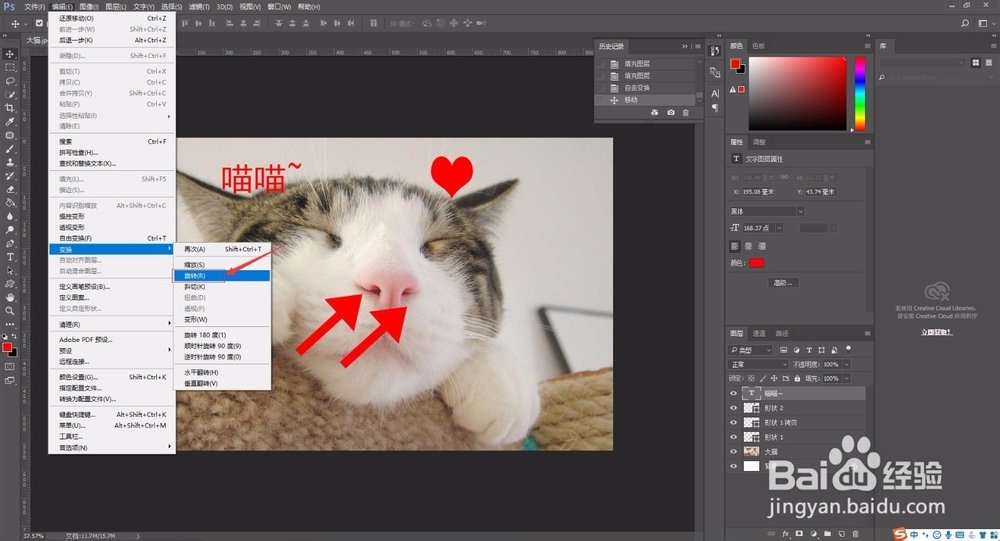
Task: Select the Paint Bucket tool
Action: tap(10, 203)
